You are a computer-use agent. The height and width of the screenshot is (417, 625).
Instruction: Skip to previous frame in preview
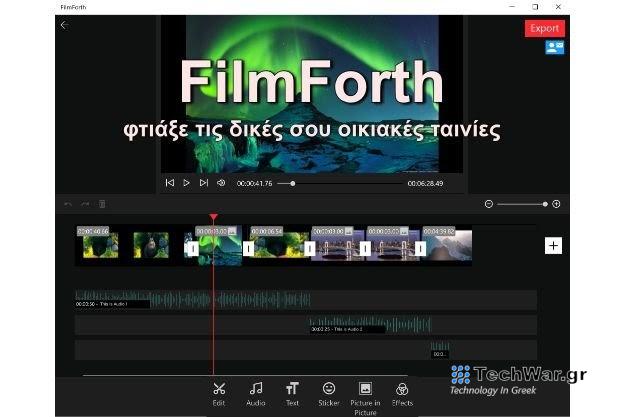click(169, 183)
